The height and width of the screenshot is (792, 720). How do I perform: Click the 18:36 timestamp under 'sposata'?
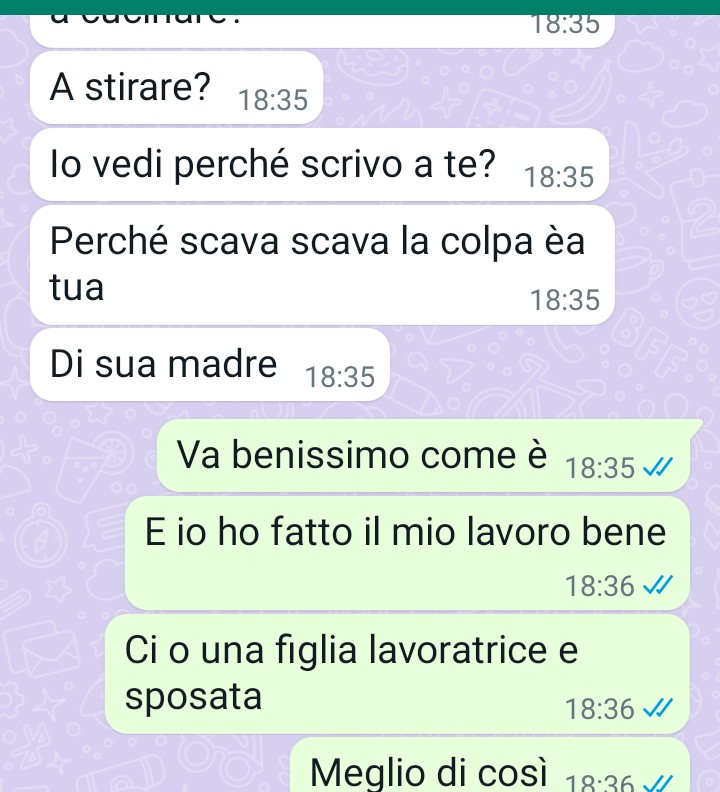click(599, 709)
